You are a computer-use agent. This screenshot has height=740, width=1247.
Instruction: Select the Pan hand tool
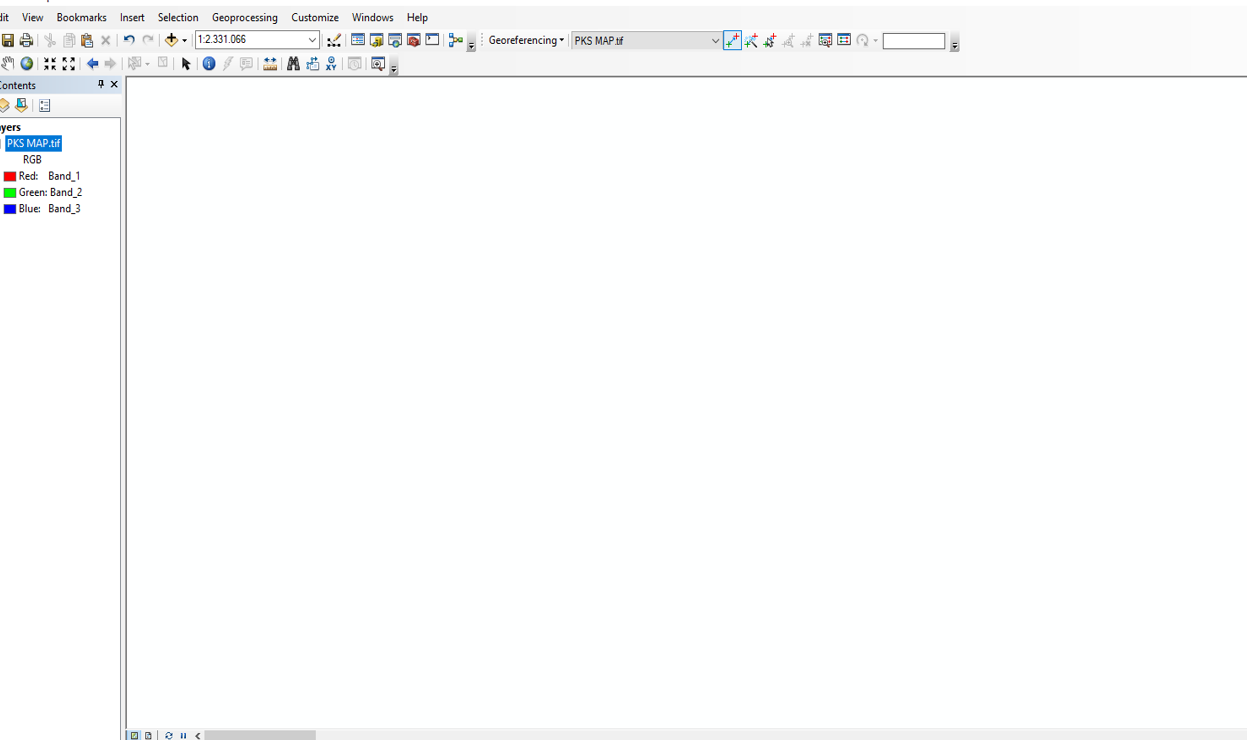pyautogui.click(x=8, y=64)
